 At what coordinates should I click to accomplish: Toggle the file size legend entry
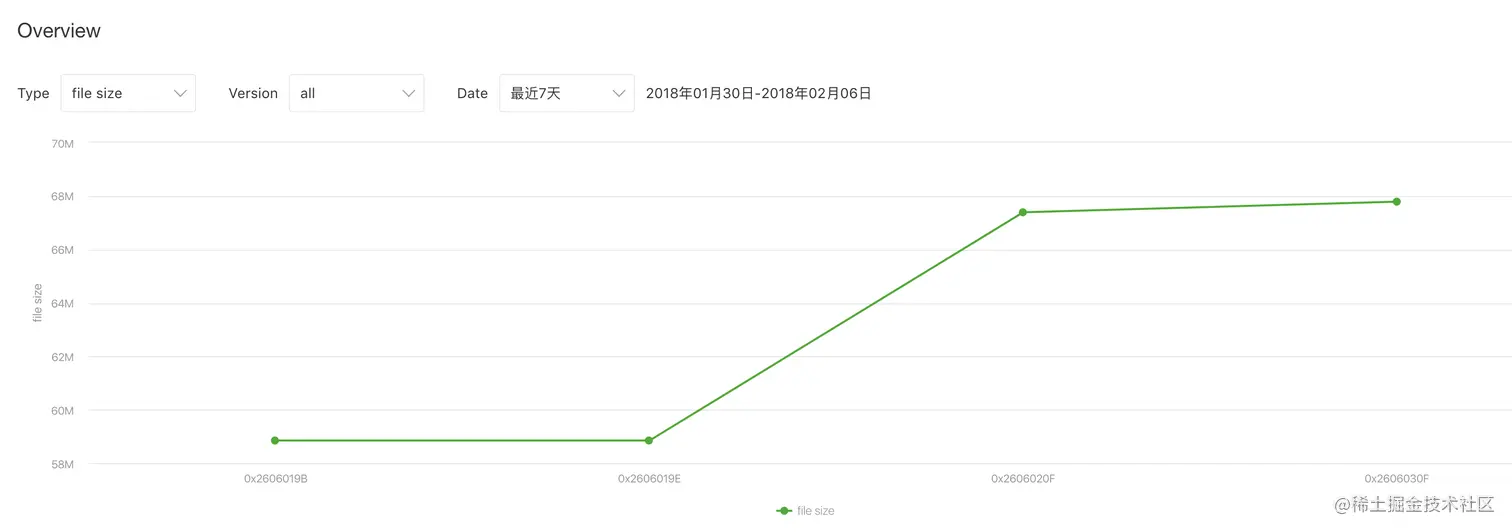pos(805,511)
